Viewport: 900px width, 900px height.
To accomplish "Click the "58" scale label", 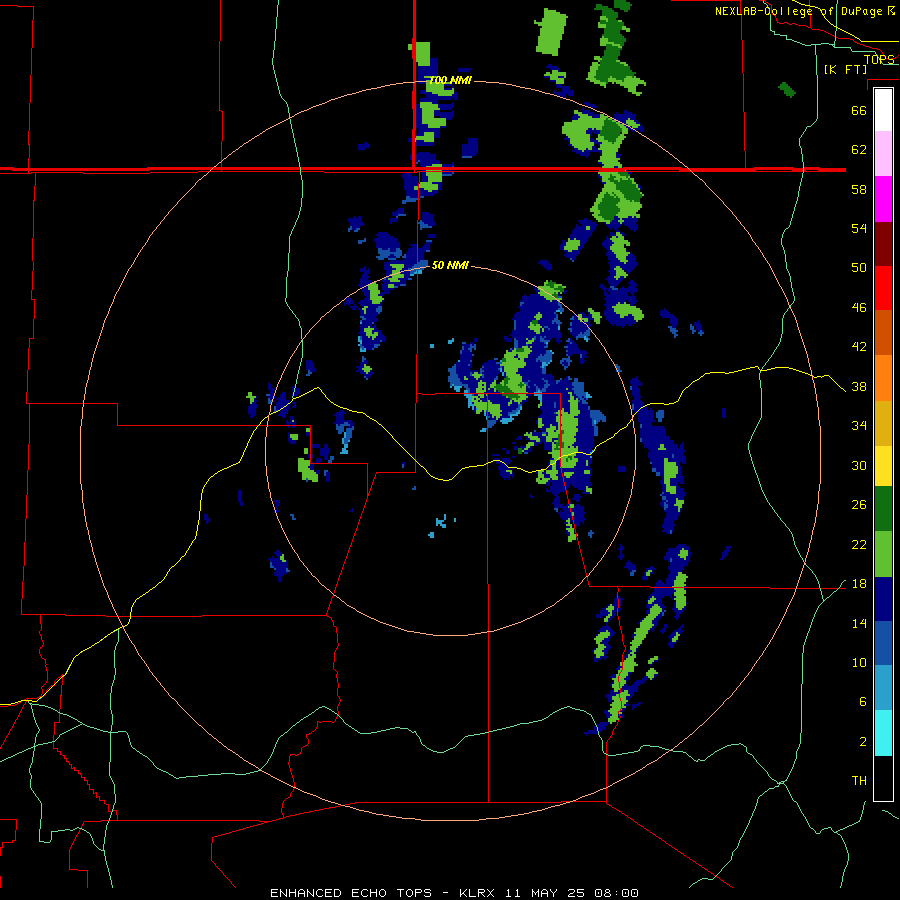I will point(859,189).
